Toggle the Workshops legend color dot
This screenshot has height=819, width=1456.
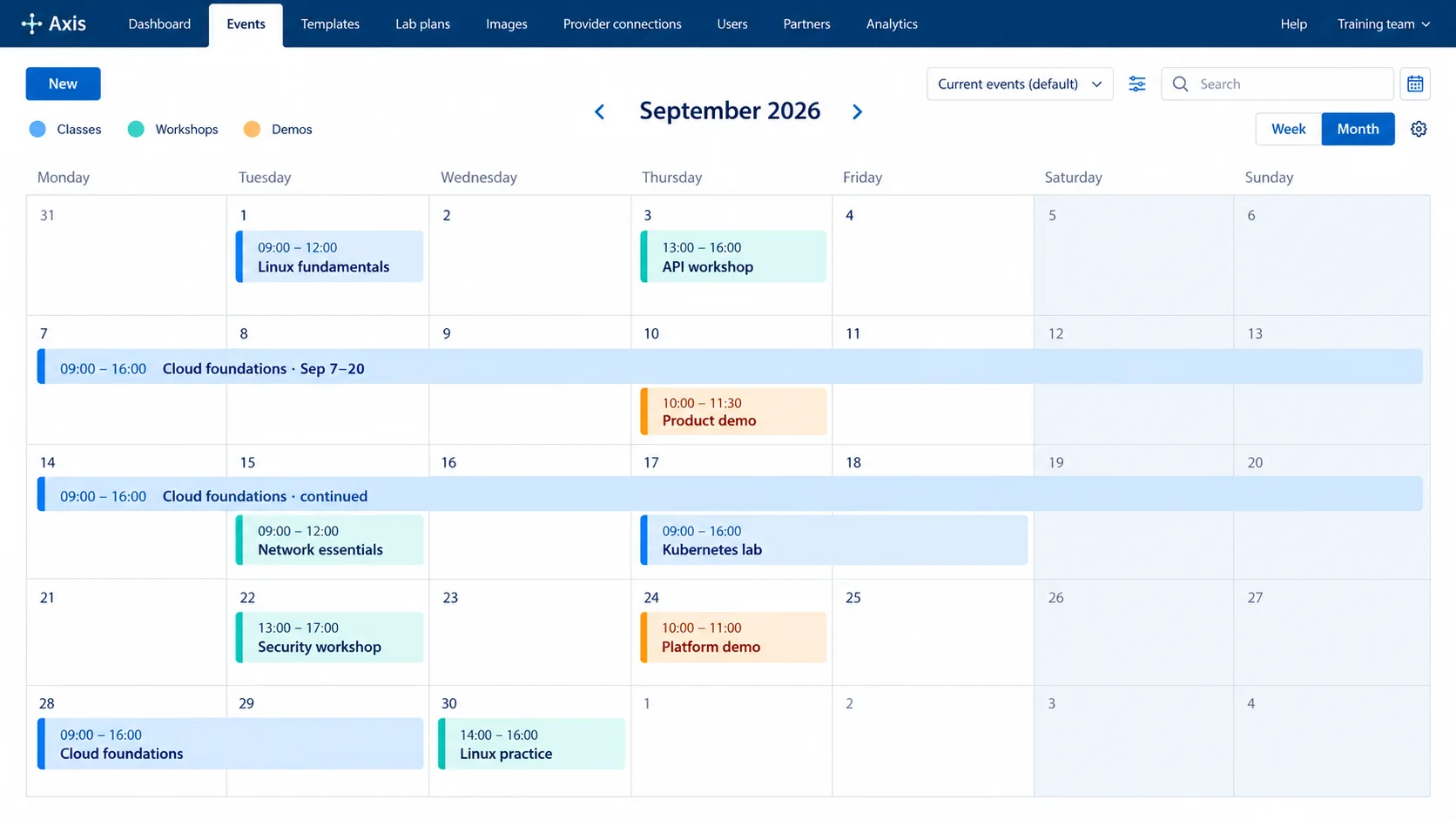click(x=136, y=129)
